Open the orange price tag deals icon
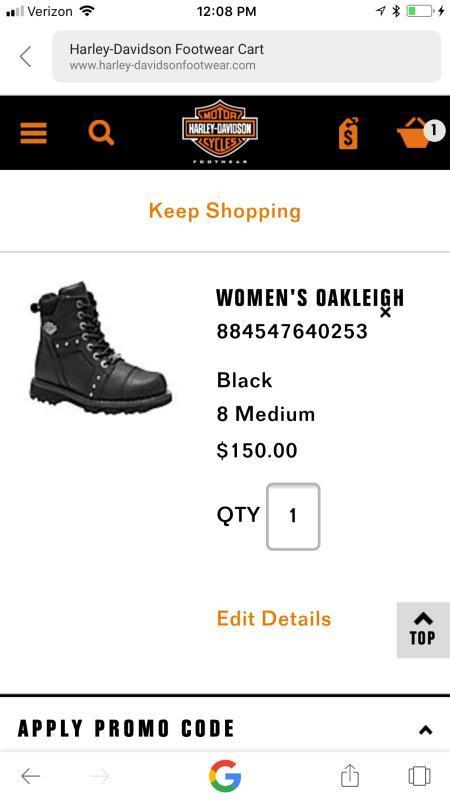Image resolution: width=450 pixels, height=800 pixels. [349, 133]
